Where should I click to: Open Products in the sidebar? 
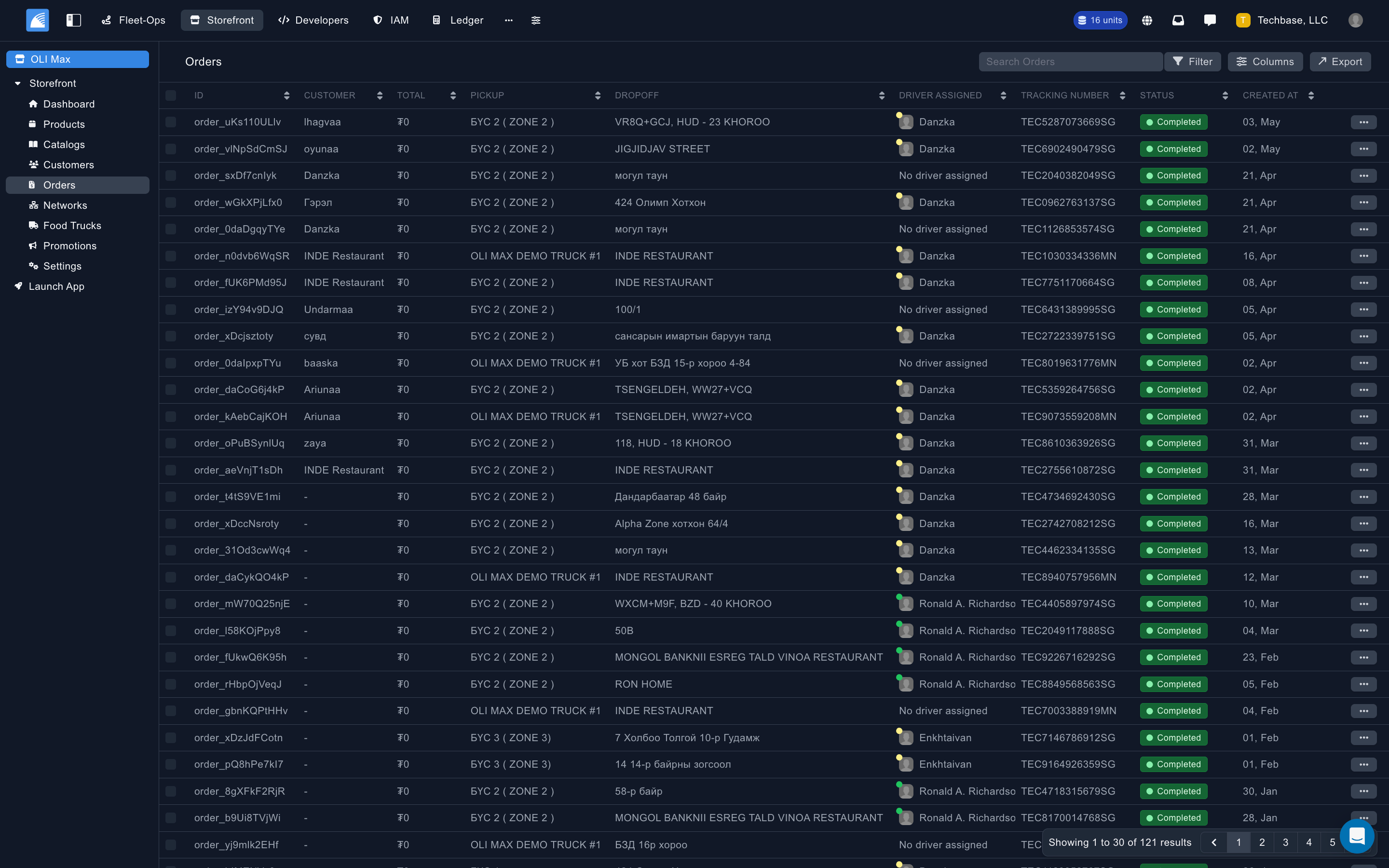[64, 124]
